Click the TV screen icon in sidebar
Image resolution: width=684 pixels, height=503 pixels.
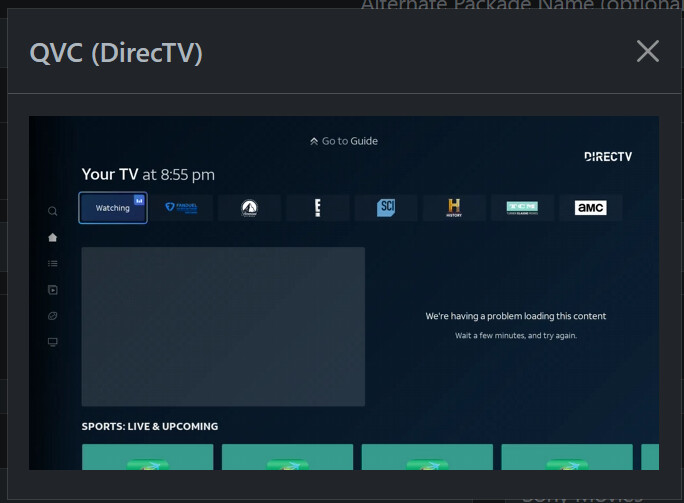click(x=53, y=342)
